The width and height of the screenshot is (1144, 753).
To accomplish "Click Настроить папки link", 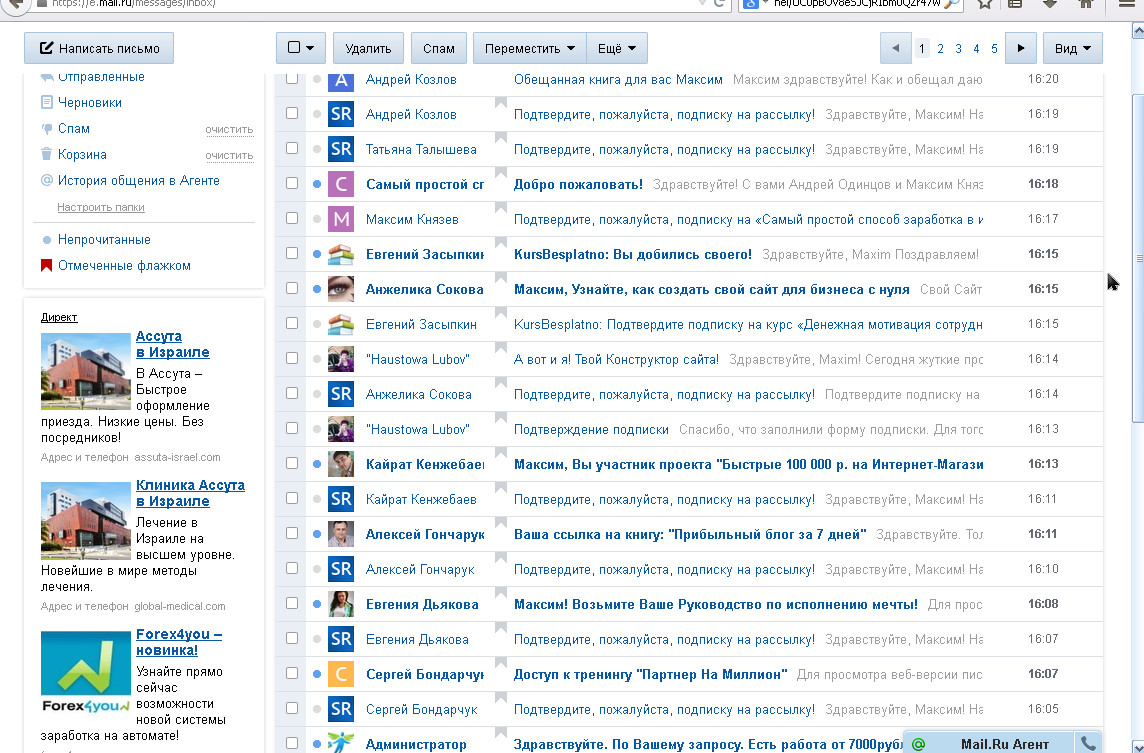I will tap(101, 207).
